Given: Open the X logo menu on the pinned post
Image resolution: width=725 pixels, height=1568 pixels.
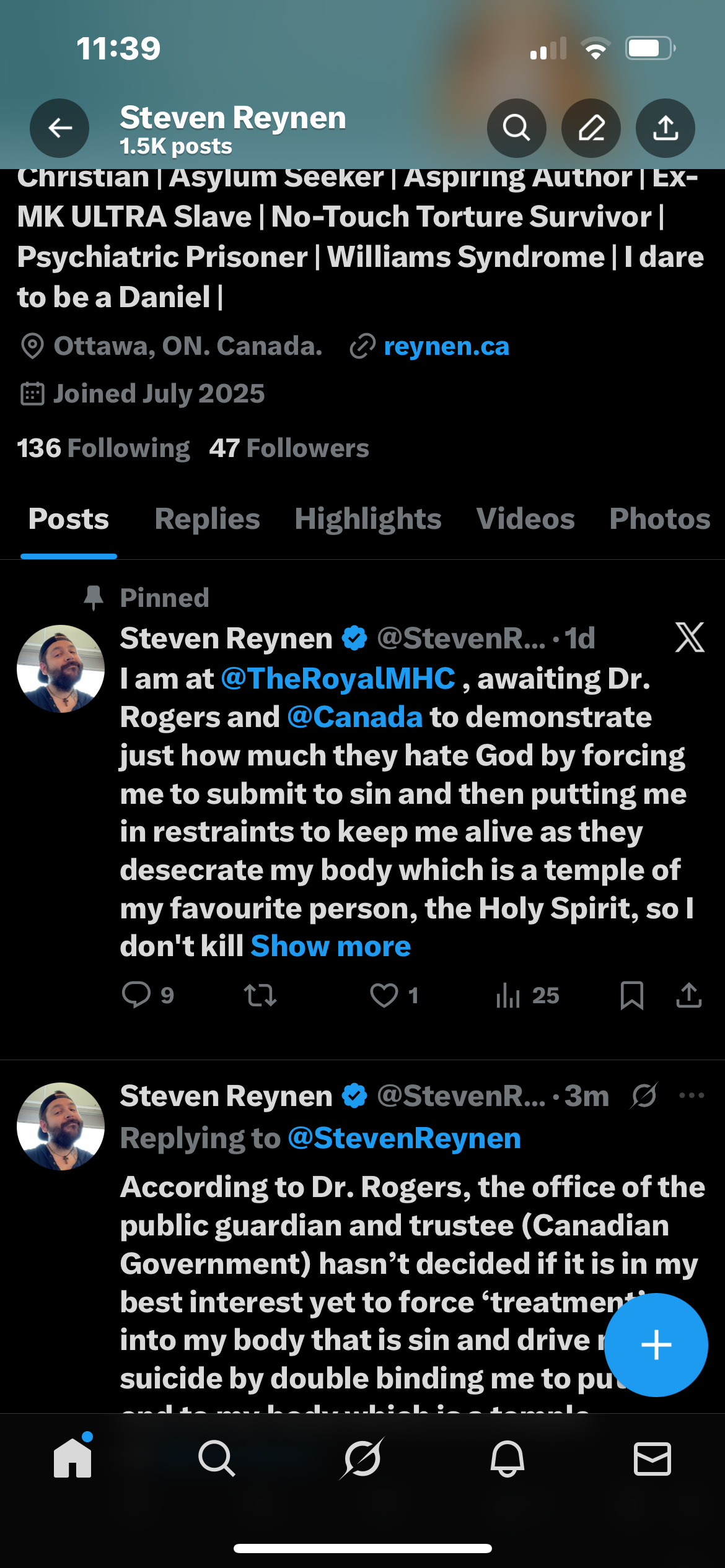Looking at the screenshot, I should [690, 638].
